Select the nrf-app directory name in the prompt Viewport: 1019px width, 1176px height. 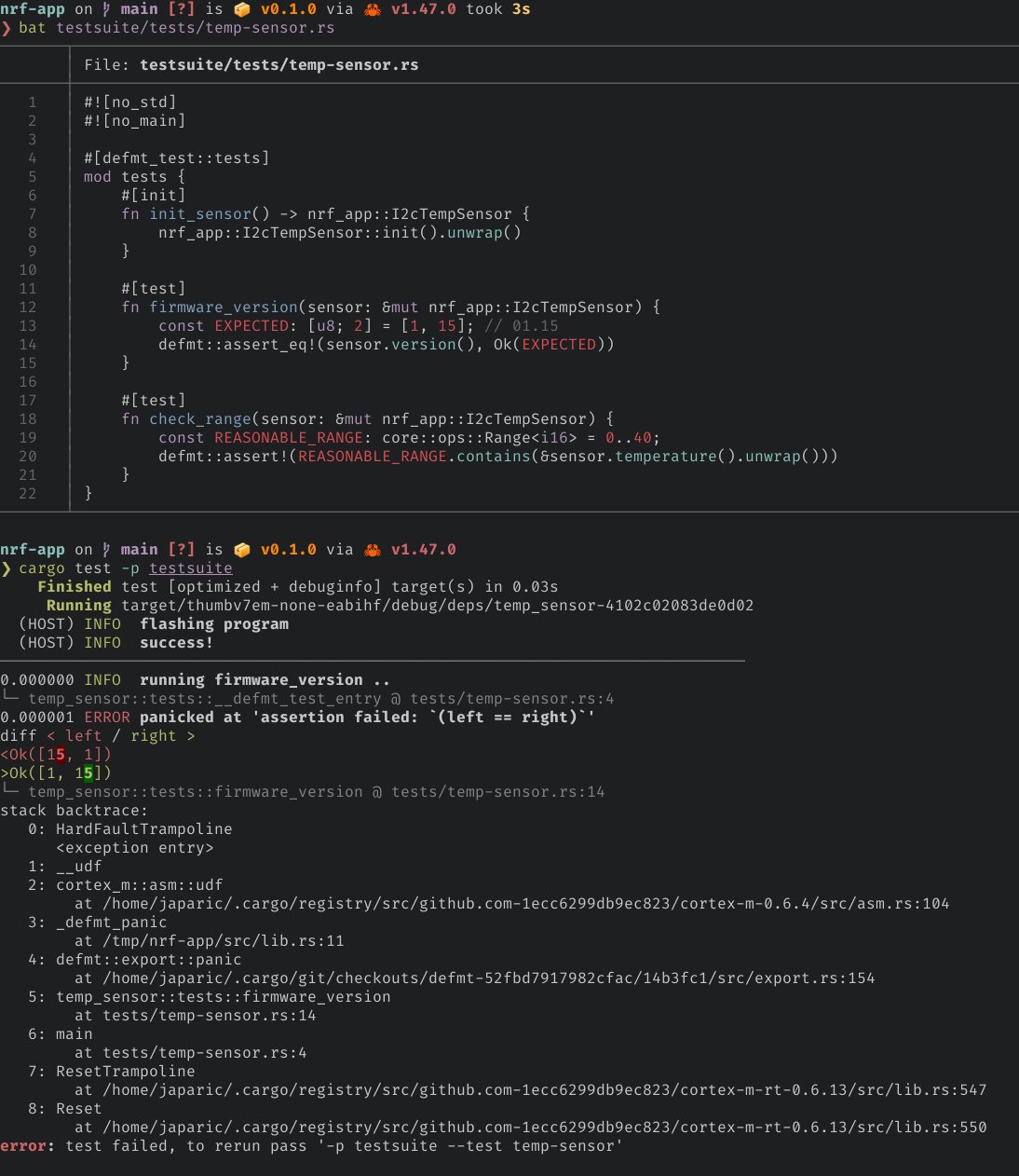click(x=32, y=9)
